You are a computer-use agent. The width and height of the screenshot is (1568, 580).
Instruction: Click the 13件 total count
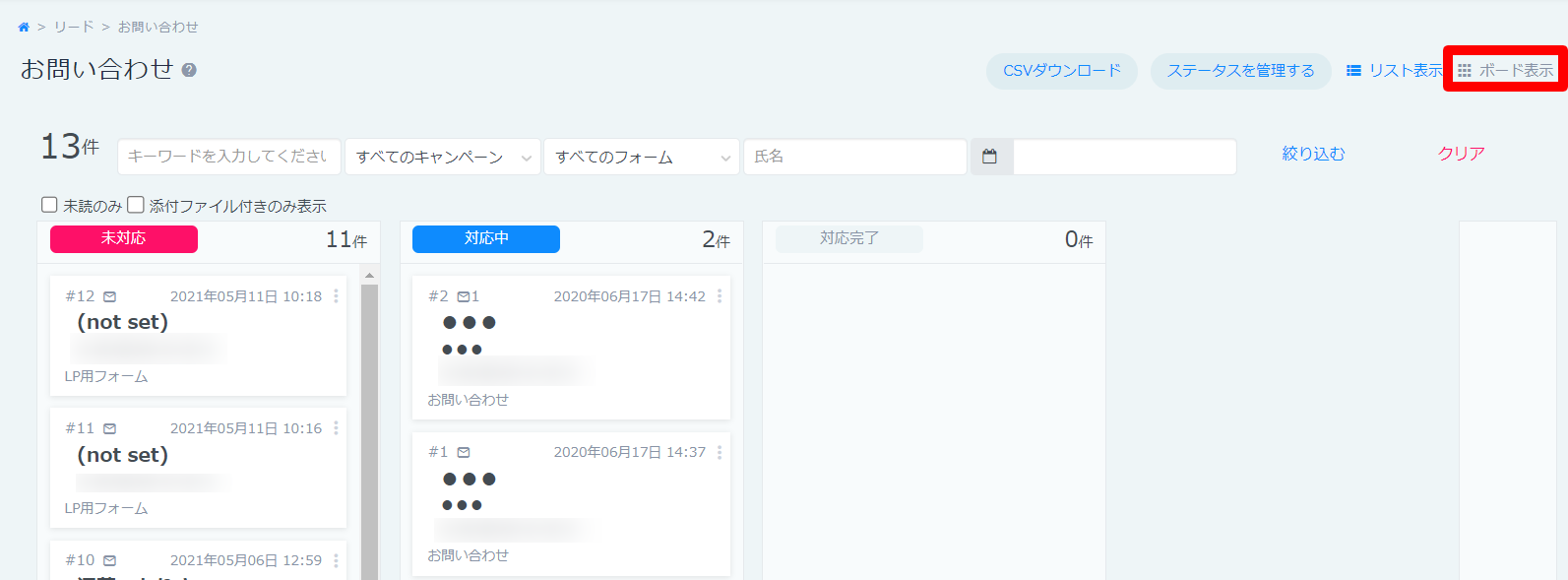coord(70,147)
